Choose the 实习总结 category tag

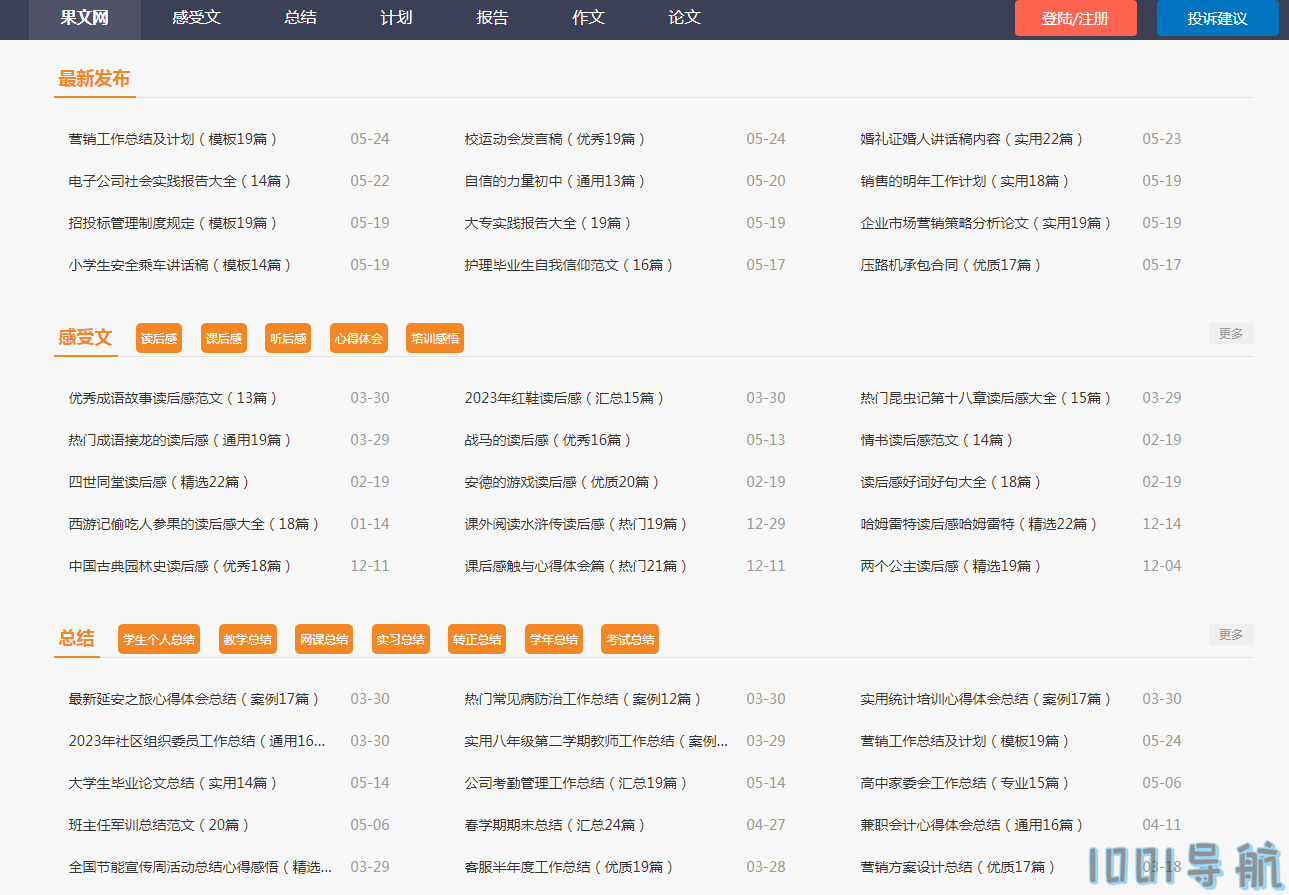pyautogui.click(x=400, y=640)
